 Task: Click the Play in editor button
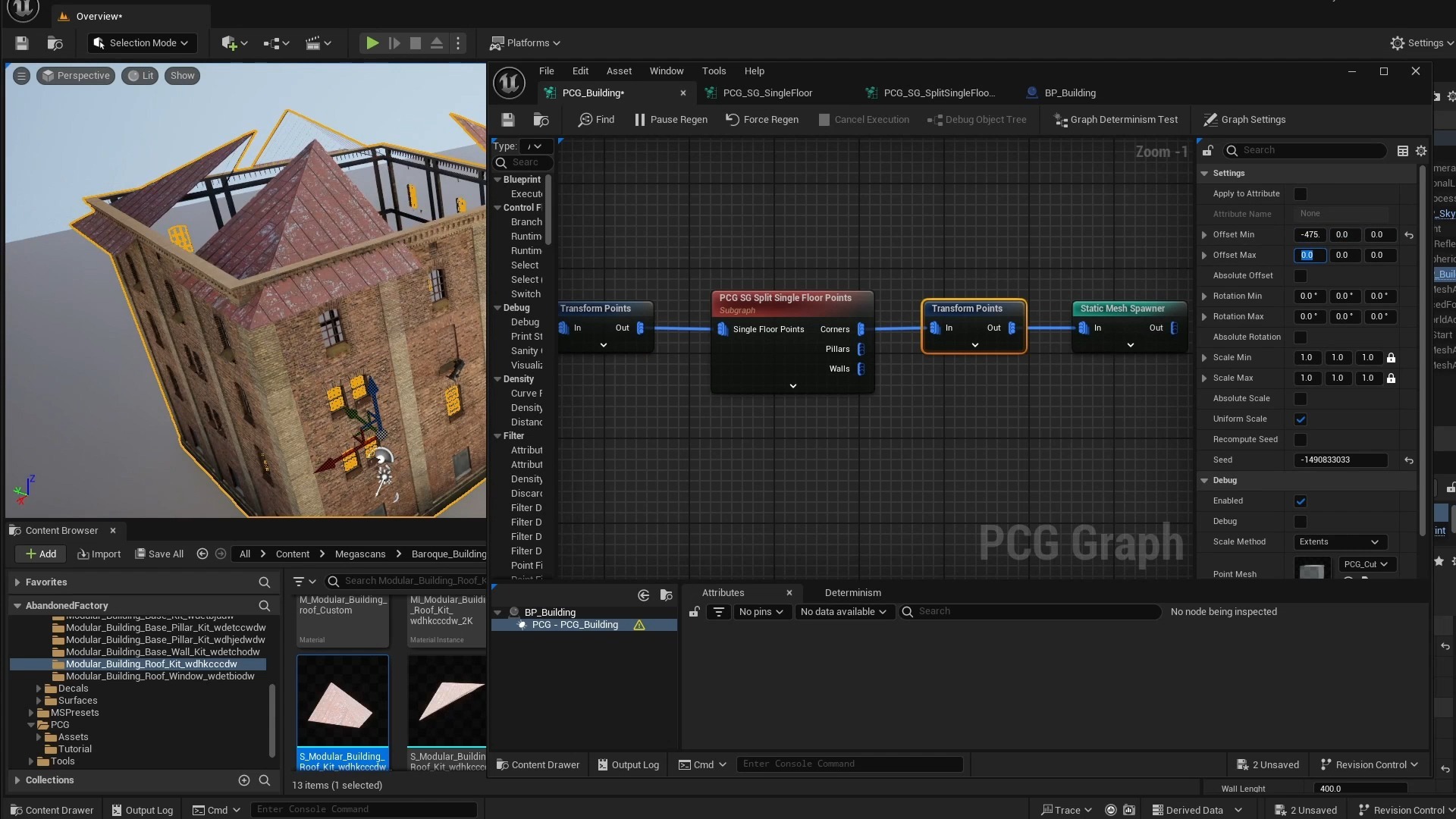tap(372, 43)
